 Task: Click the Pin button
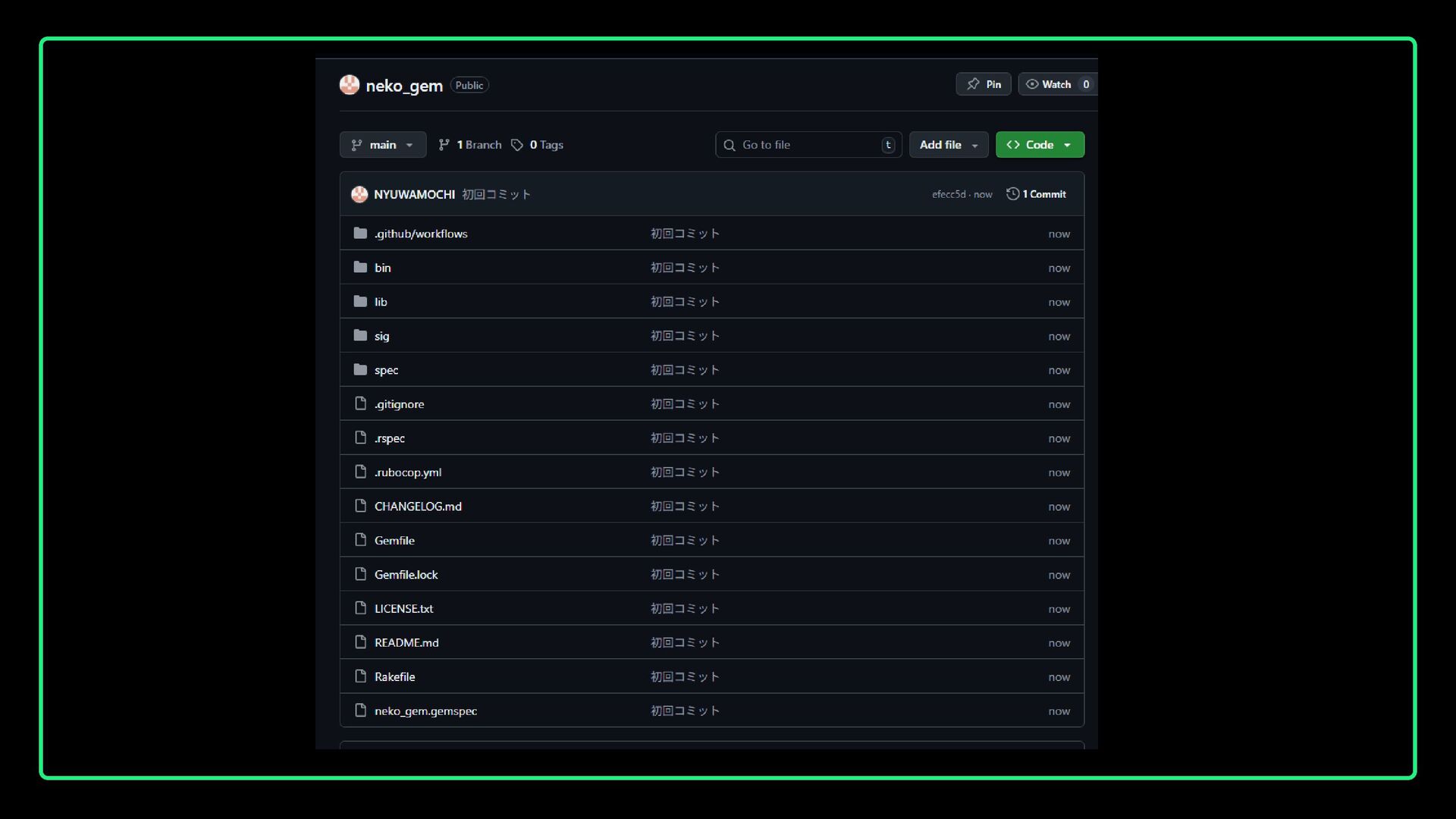pos(983,84)
